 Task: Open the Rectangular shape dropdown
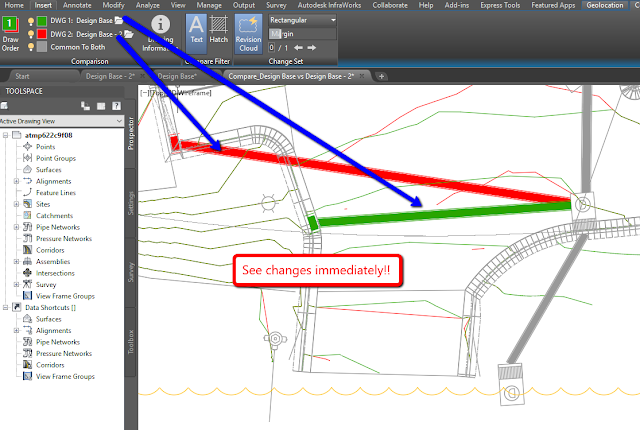coord(302,20)
